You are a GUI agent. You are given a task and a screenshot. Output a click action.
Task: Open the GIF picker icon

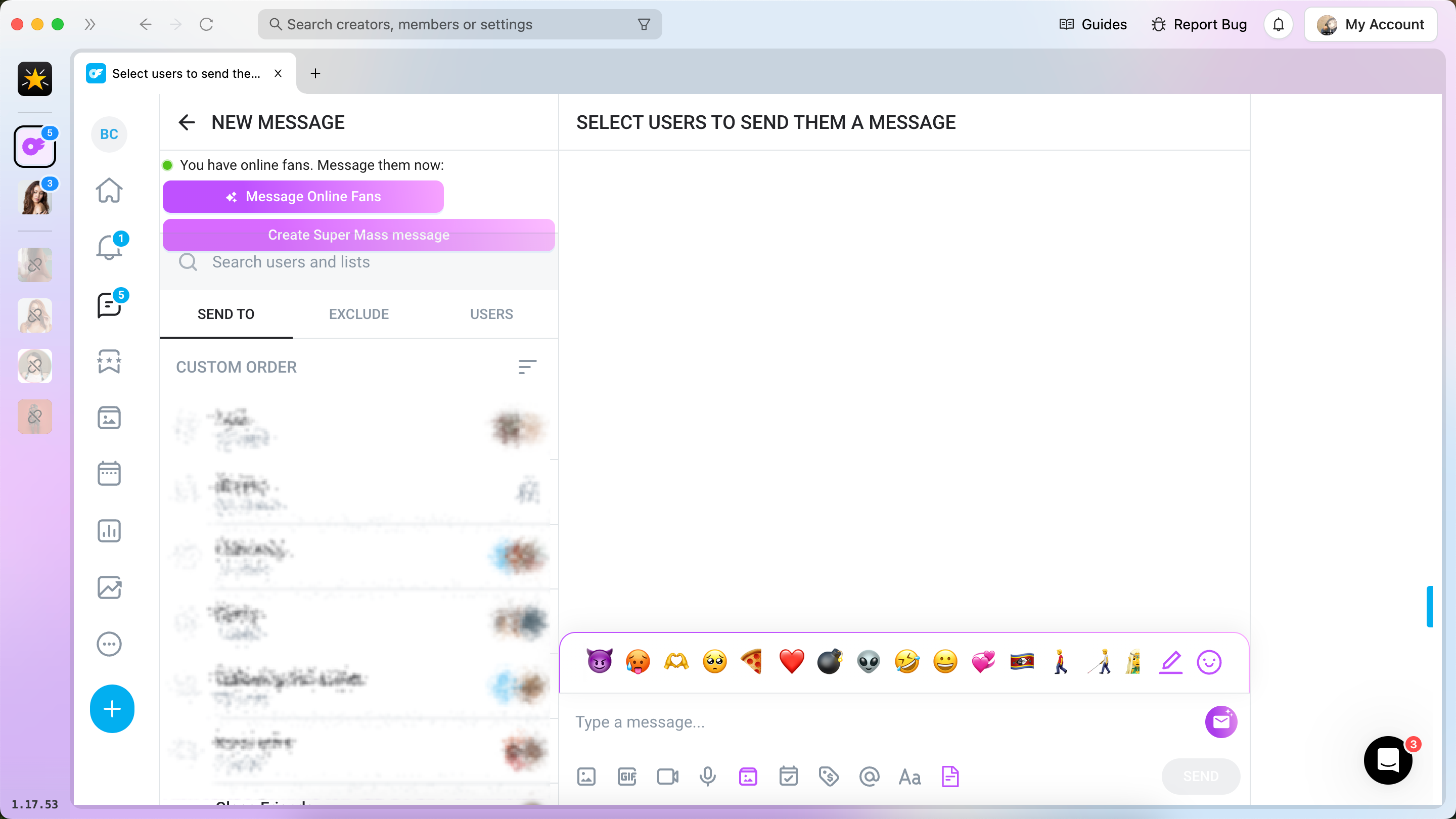(627, 777)
